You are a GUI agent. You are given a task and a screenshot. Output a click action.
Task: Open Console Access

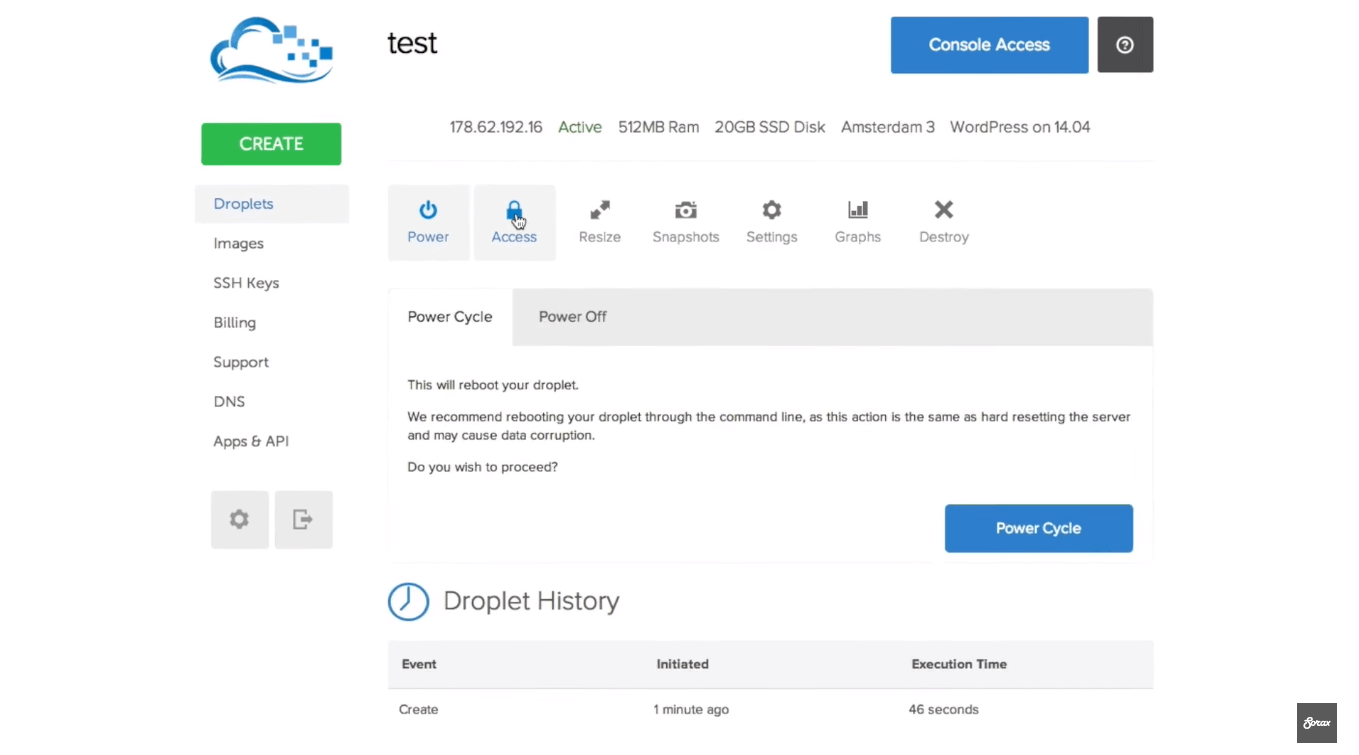click(x=989, y=45)
